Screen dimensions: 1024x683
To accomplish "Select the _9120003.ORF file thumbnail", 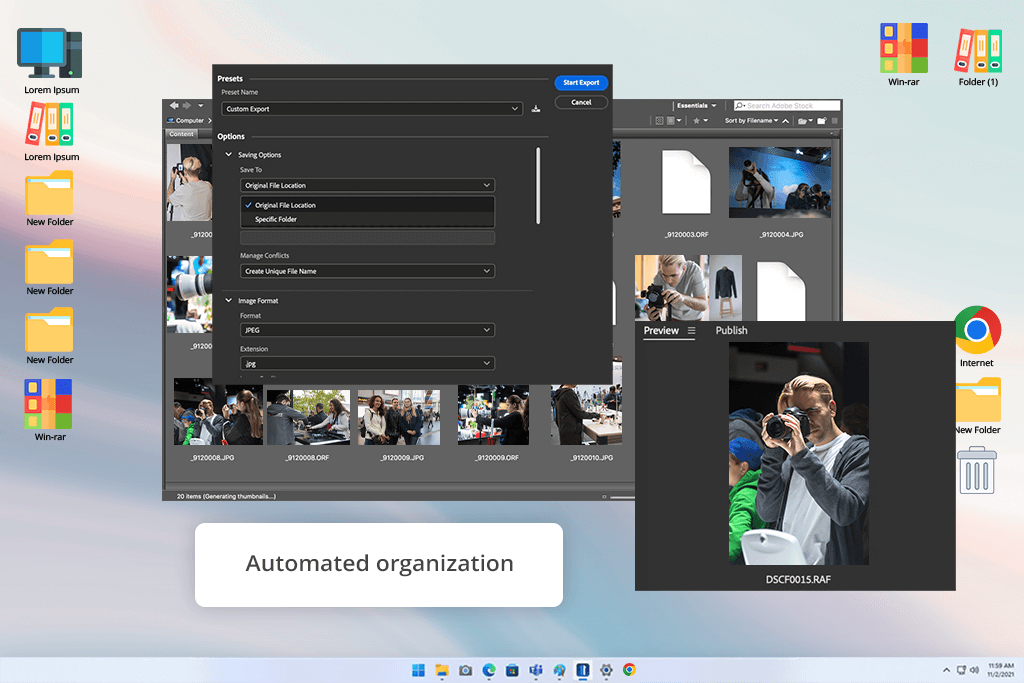I will coord(686,182).
